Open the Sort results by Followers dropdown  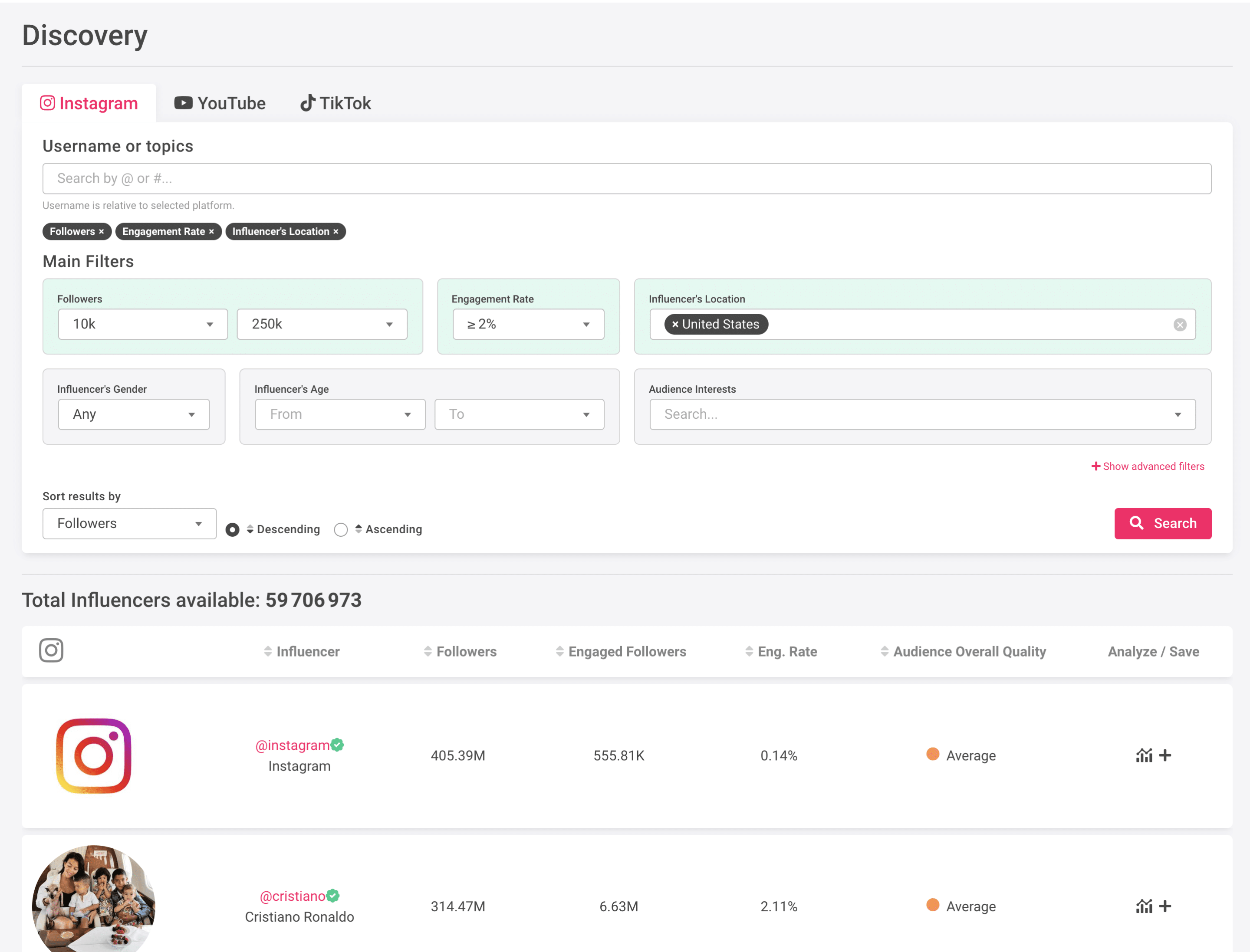tap(129, 524)
